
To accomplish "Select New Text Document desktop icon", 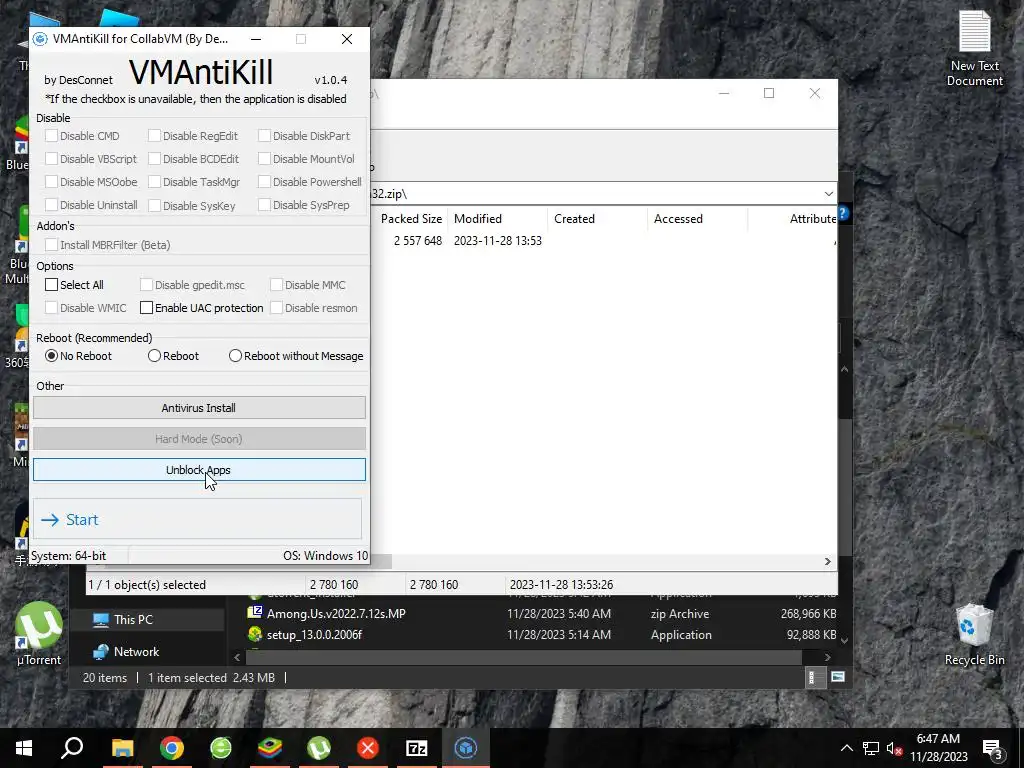I will coord(974,50).
